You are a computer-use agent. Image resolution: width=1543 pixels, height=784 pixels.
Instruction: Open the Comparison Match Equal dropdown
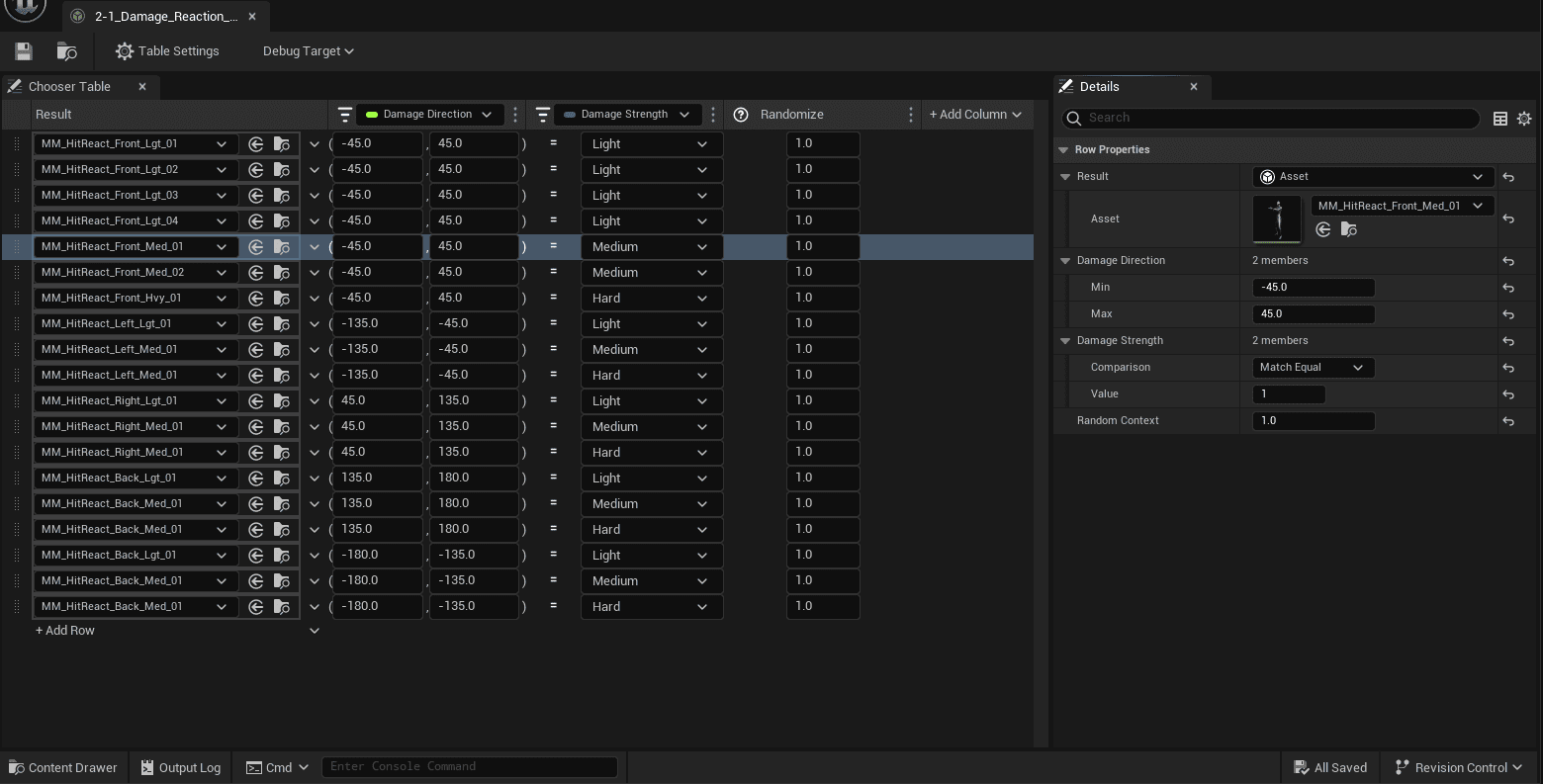1311,368
